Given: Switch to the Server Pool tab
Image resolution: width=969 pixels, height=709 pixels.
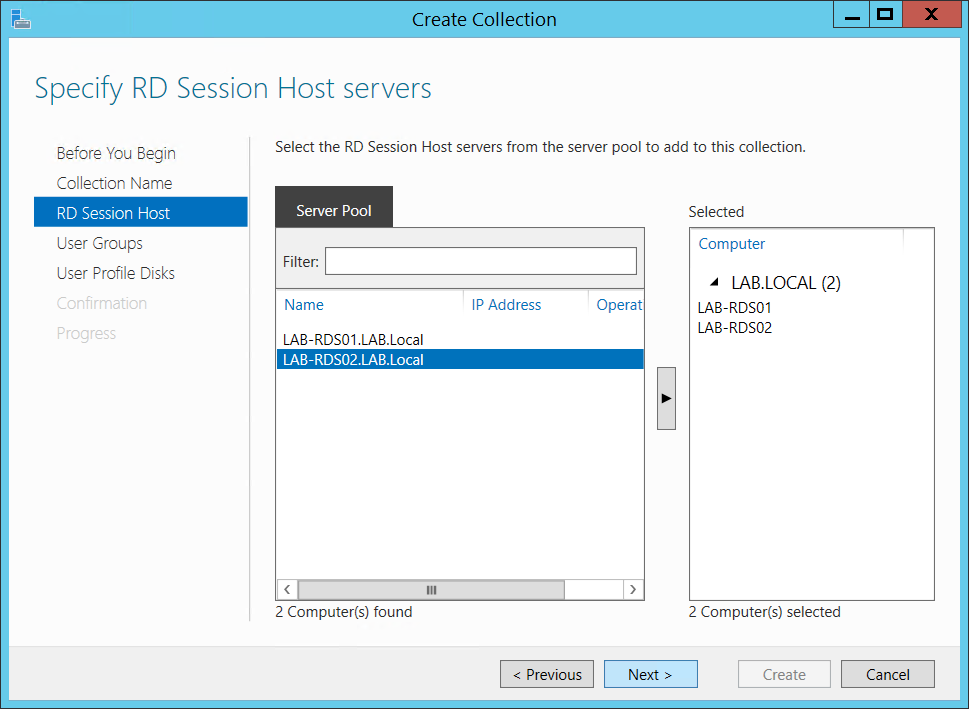Looking at the screenshot, I should point(334,211).
